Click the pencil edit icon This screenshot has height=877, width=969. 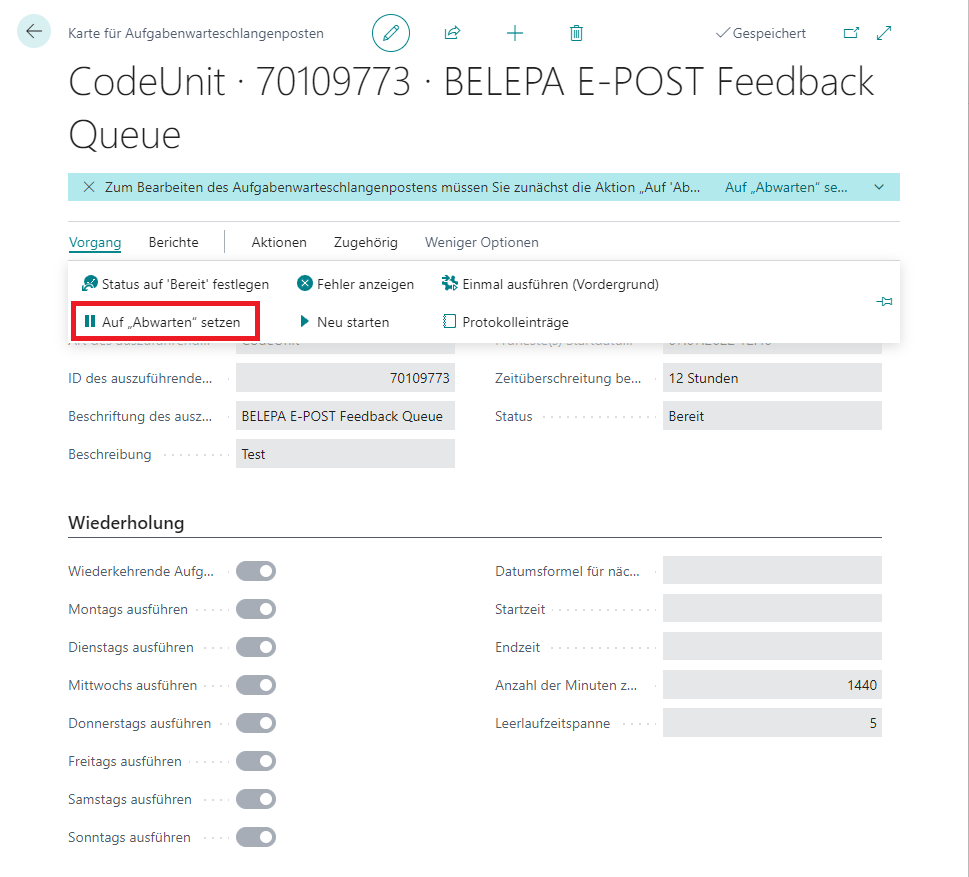point(391,33)
